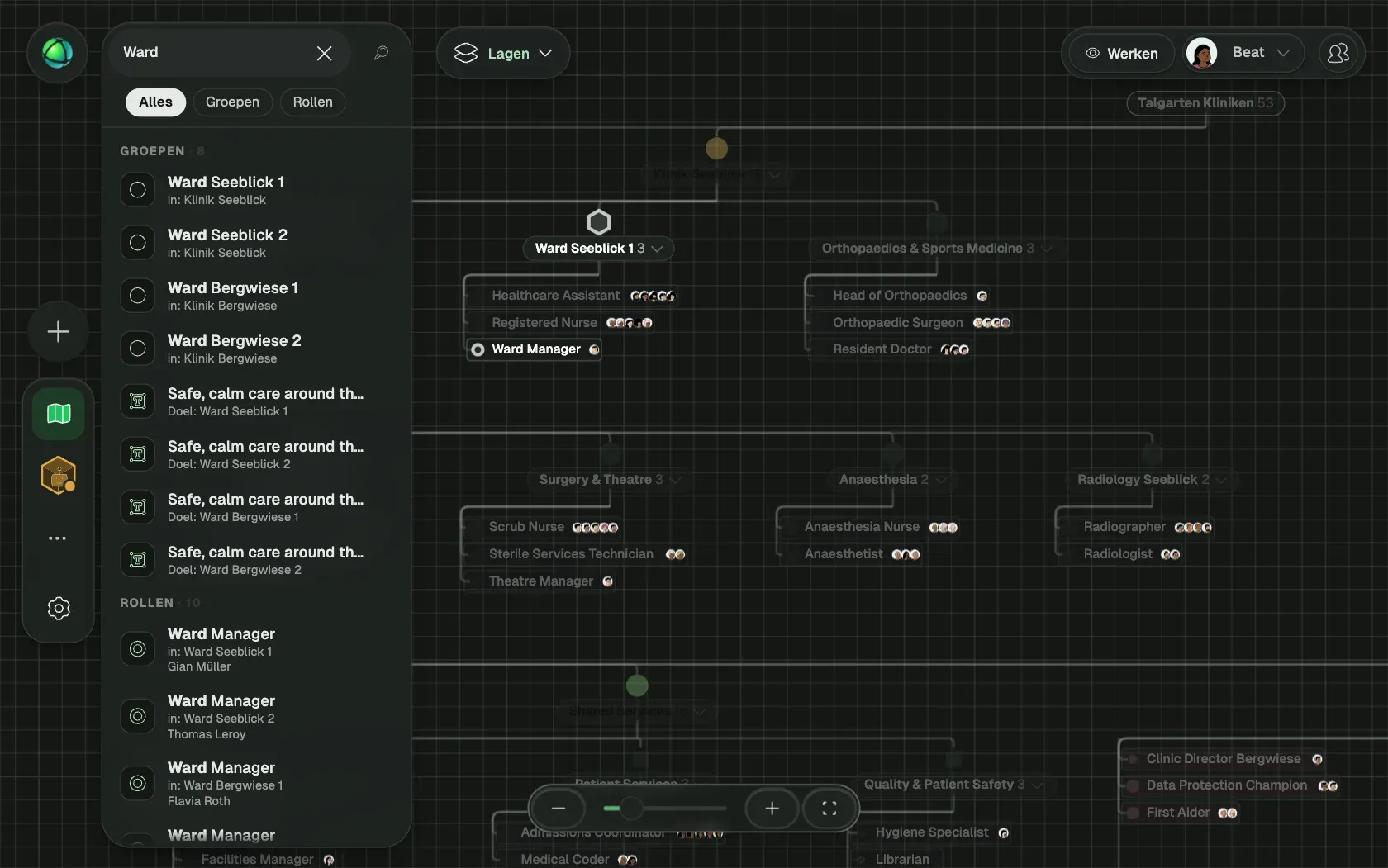This screenshot has width=1388, height=868.
Task: Click the hexagon icon above Ward Seeblick 1
Action: click(x=598, y=221)
